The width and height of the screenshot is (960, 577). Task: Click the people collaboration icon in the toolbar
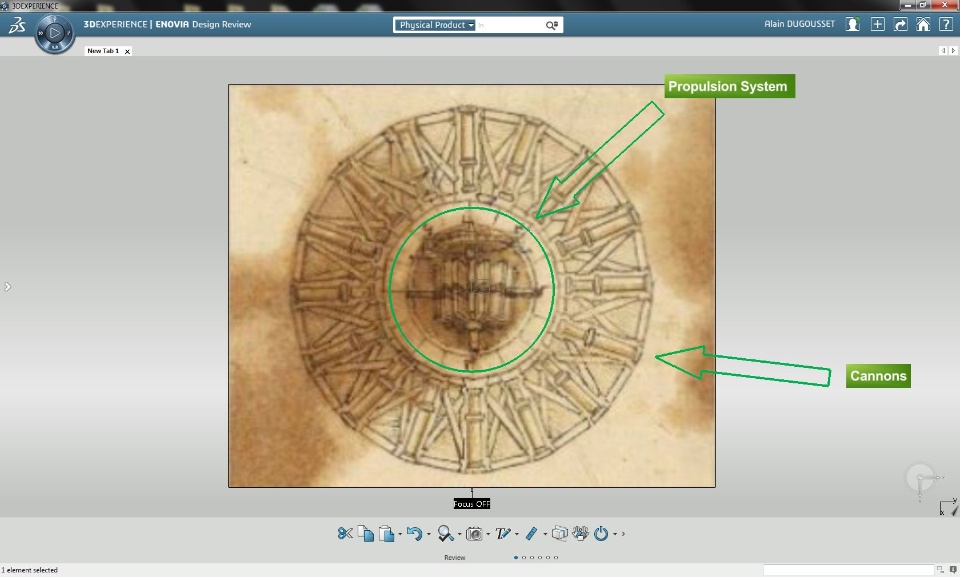[x=580, y=534]
